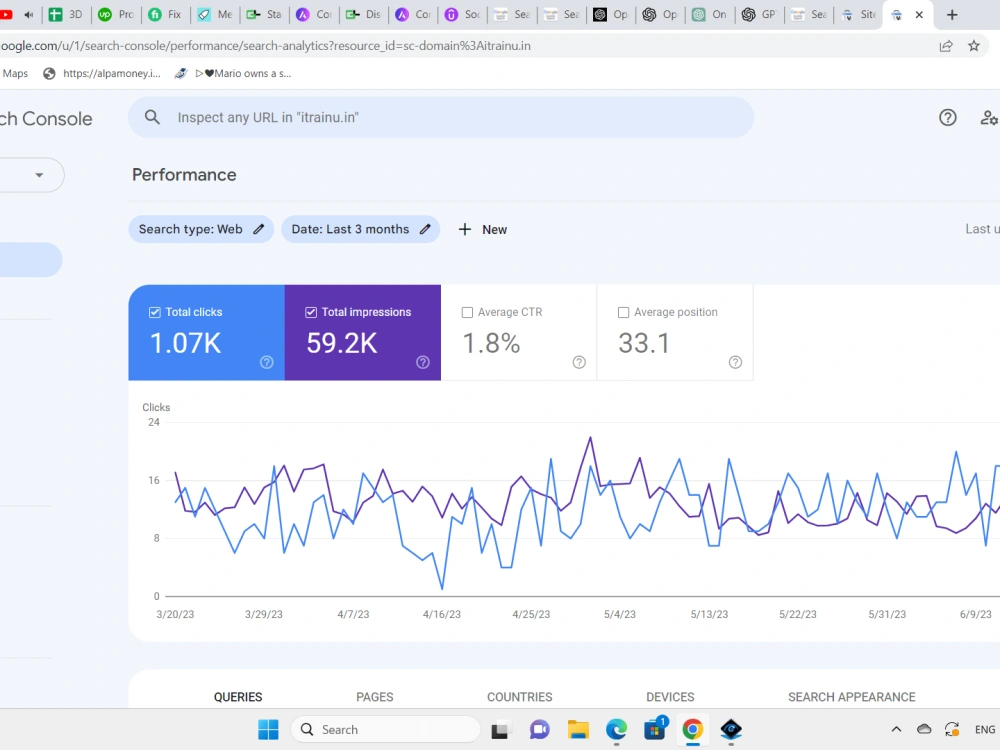
Task: Switch to SEARCH APPEARANCE tab
Action: [851, 696]
